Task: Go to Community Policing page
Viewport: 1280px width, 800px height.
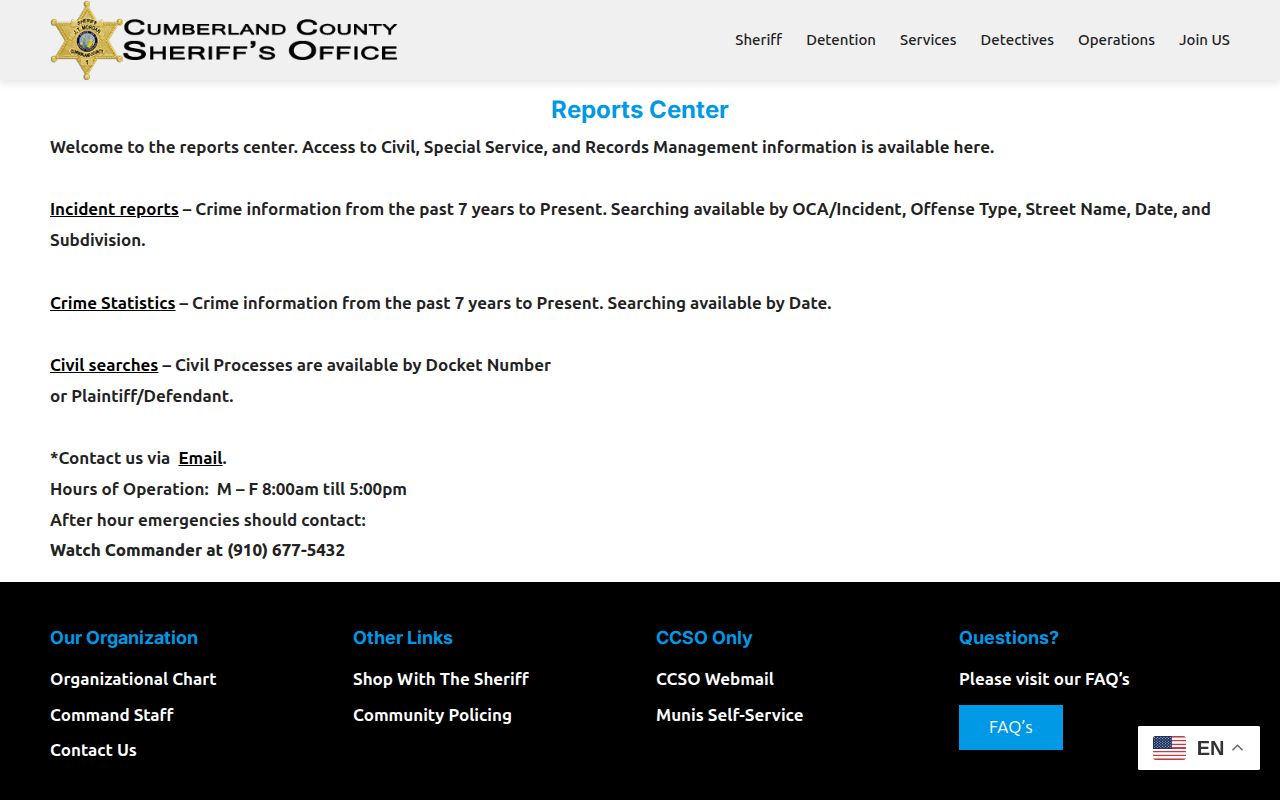Action: point(432,715)
